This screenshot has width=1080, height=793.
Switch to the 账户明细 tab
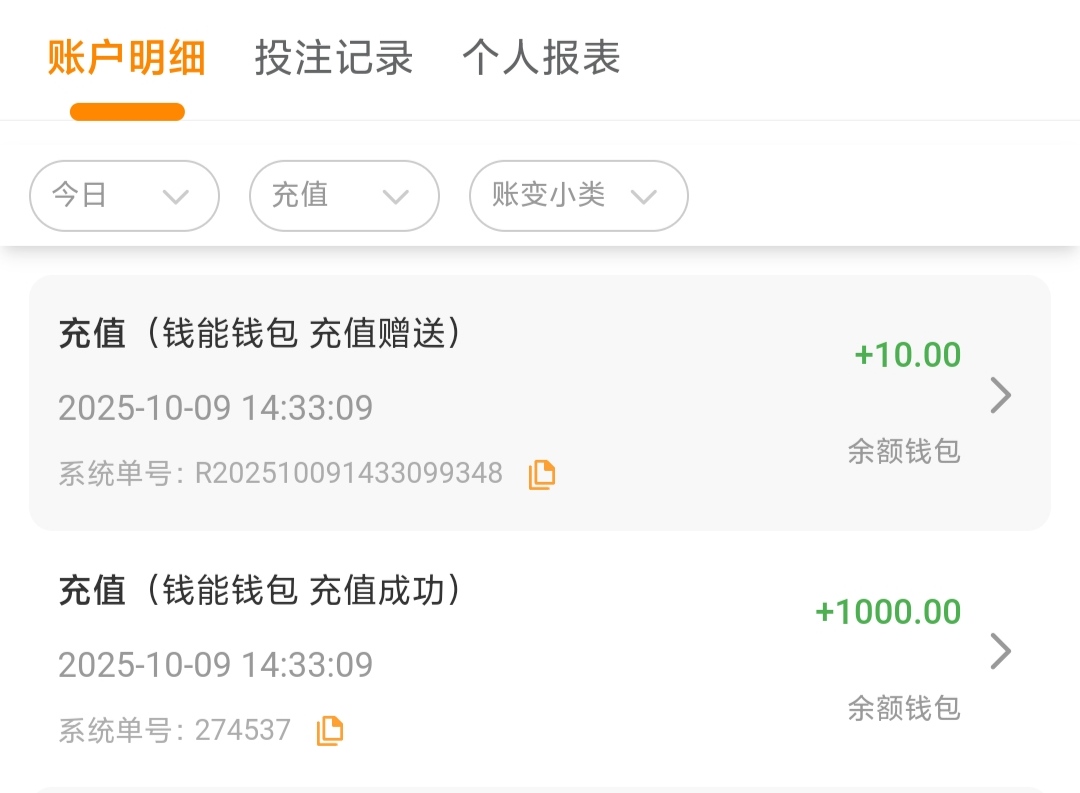coord(126,58)
